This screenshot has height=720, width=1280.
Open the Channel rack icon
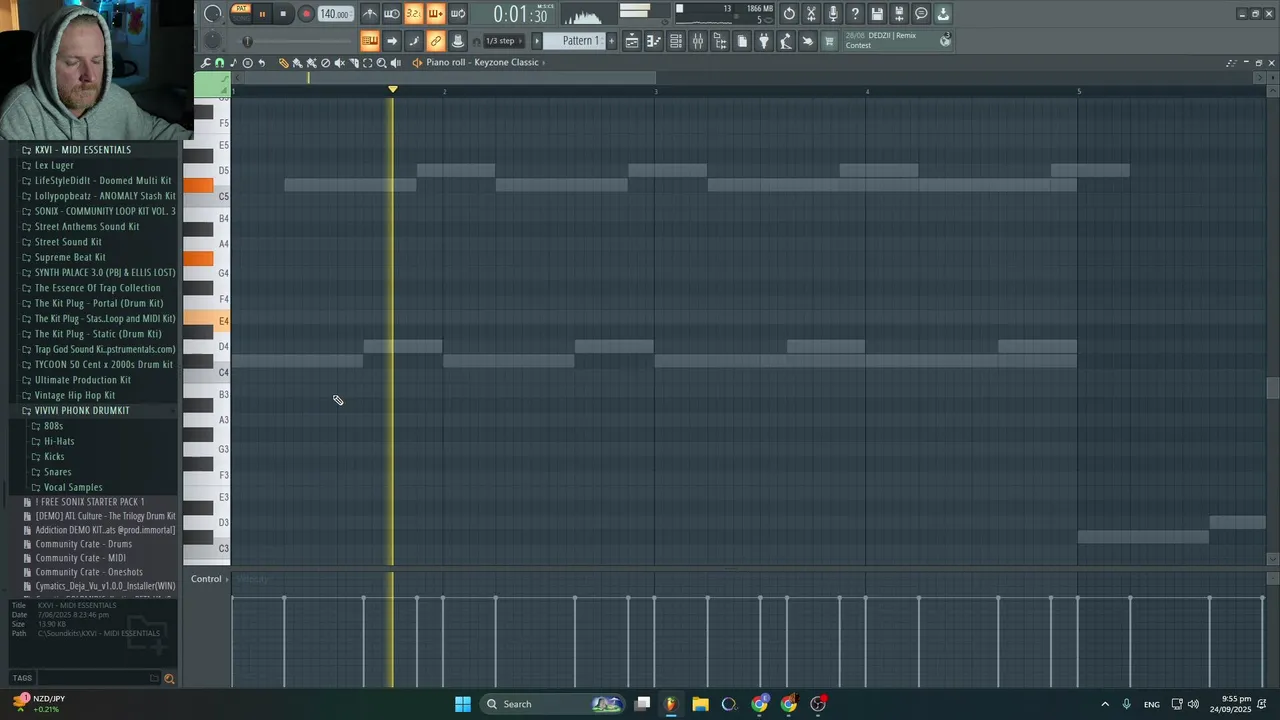pos(676,41)
